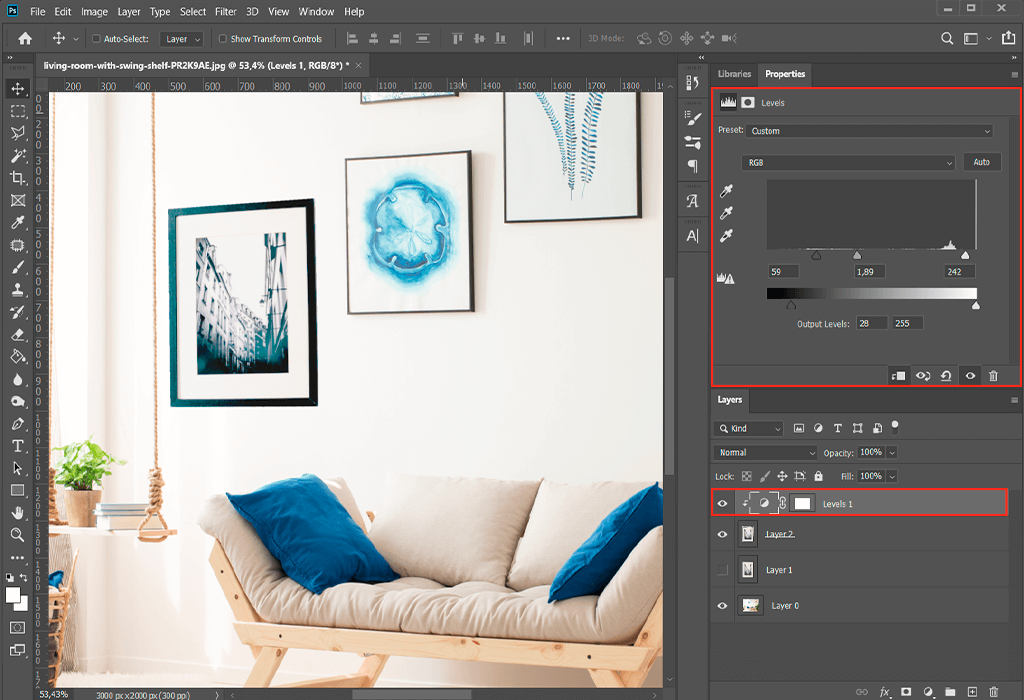This screenshot has width=1024, height=700.
Task: Open the Kind filter dropdown
Action: [x=748, y=428]
